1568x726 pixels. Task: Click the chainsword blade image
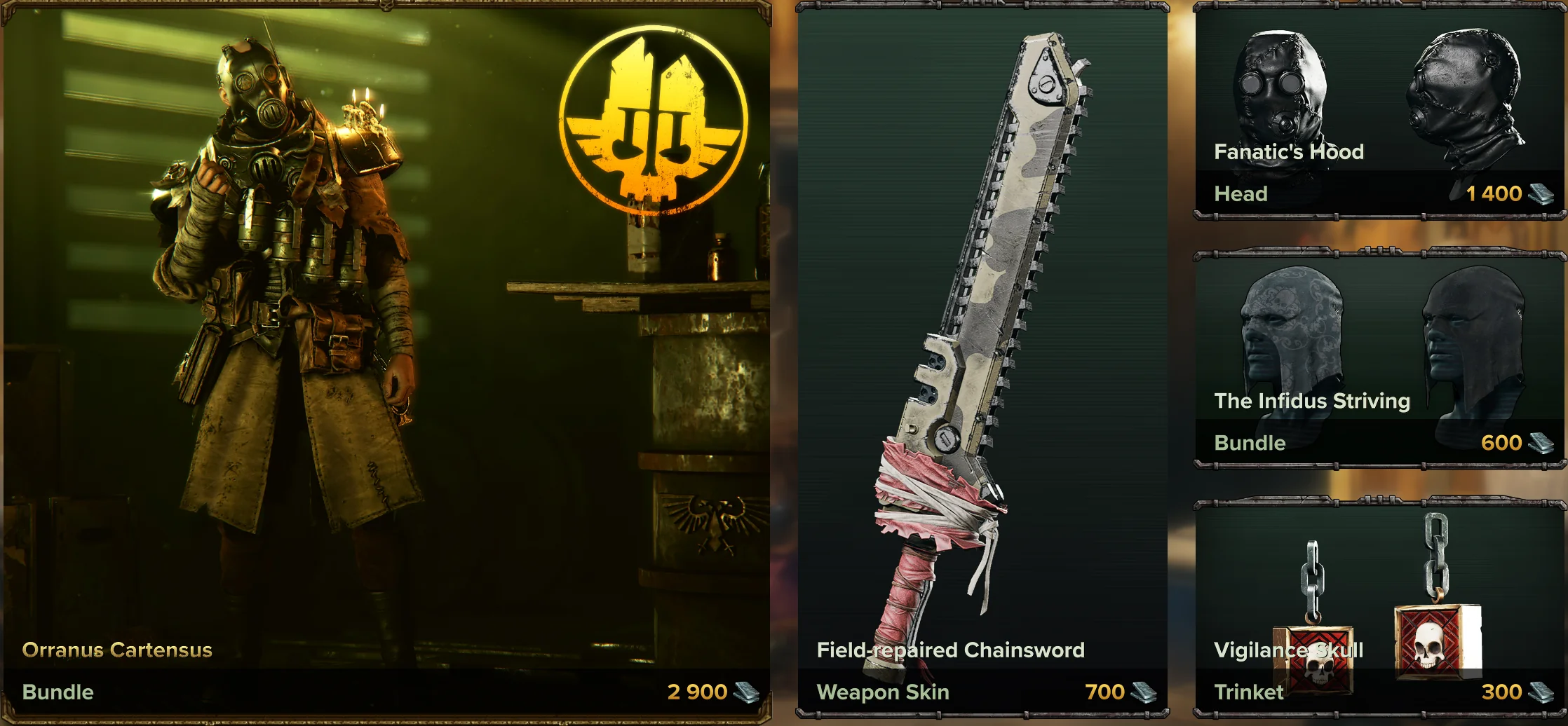pos(983,329)
